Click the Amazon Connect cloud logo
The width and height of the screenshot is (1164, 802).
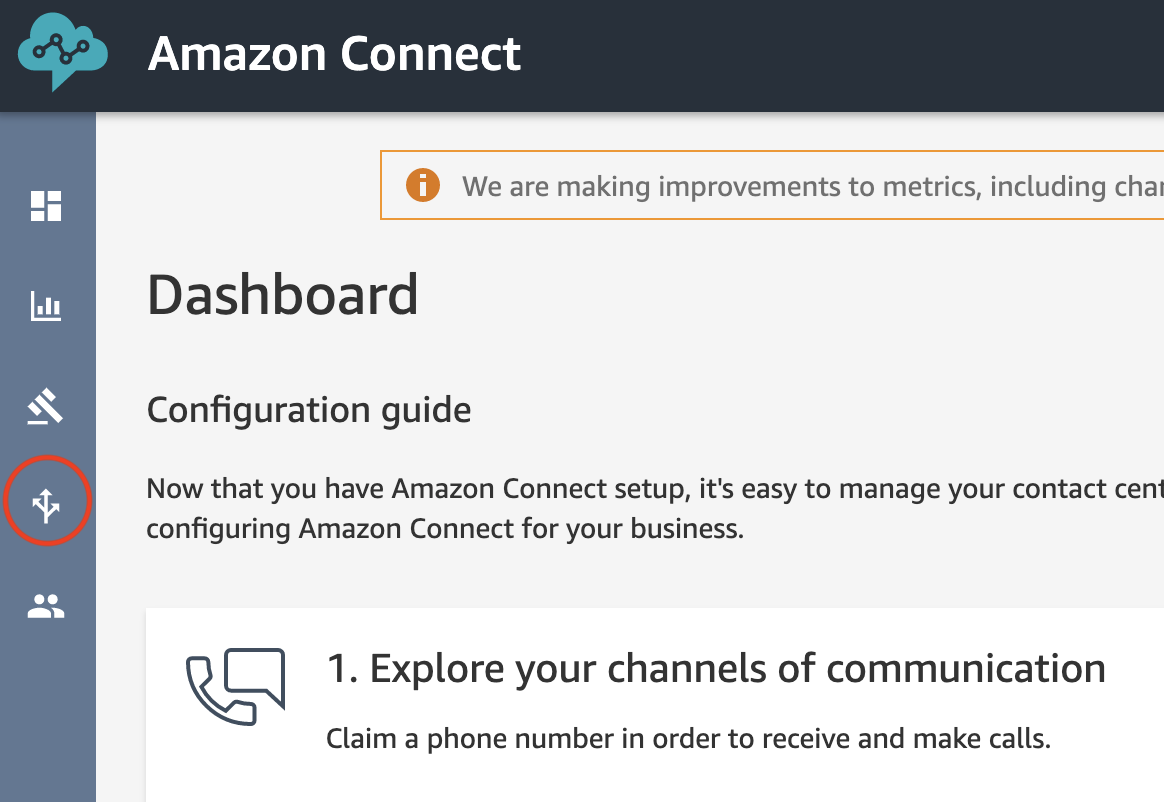pos(62,52)
